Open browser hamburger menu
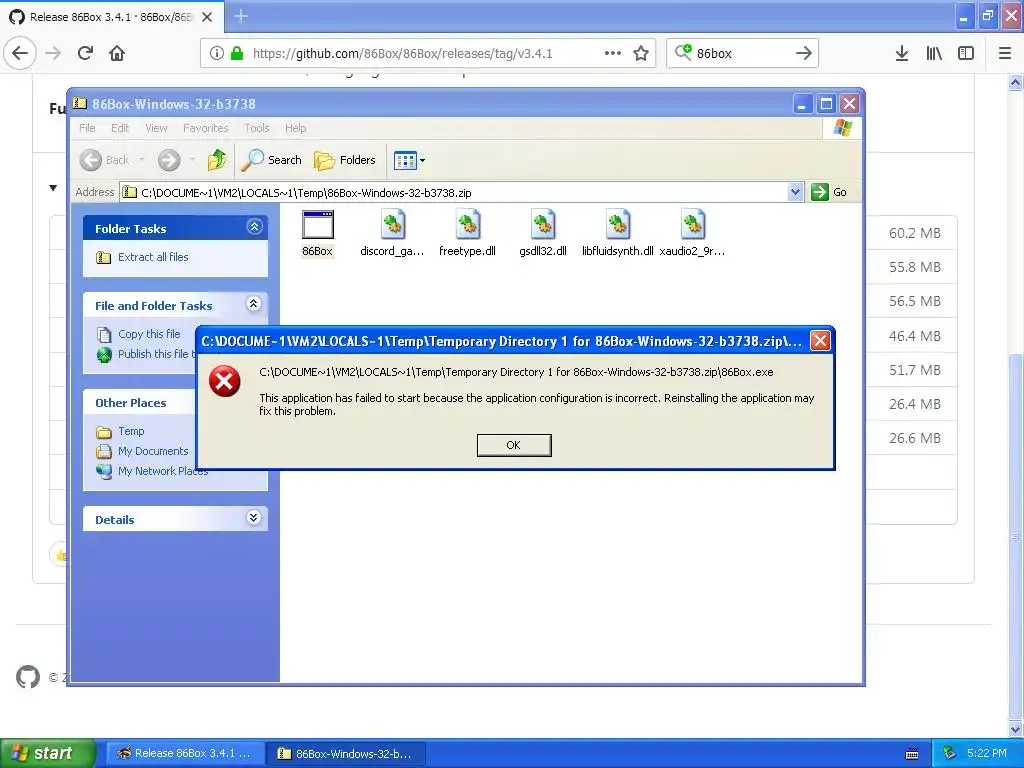 1005,53
